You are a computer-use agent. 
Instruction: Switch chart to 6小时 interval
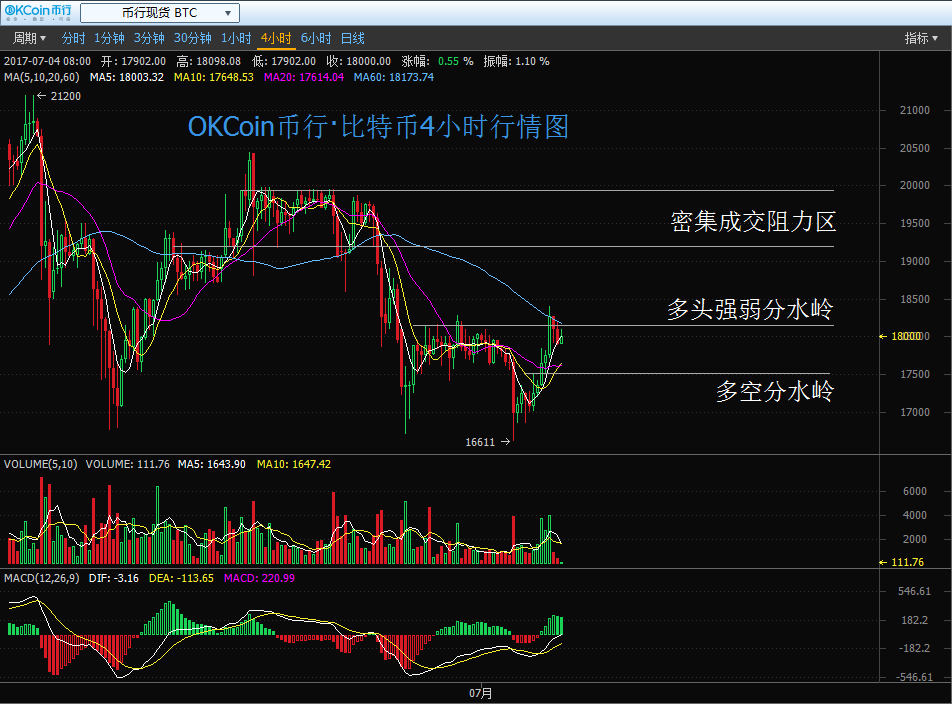315,39
